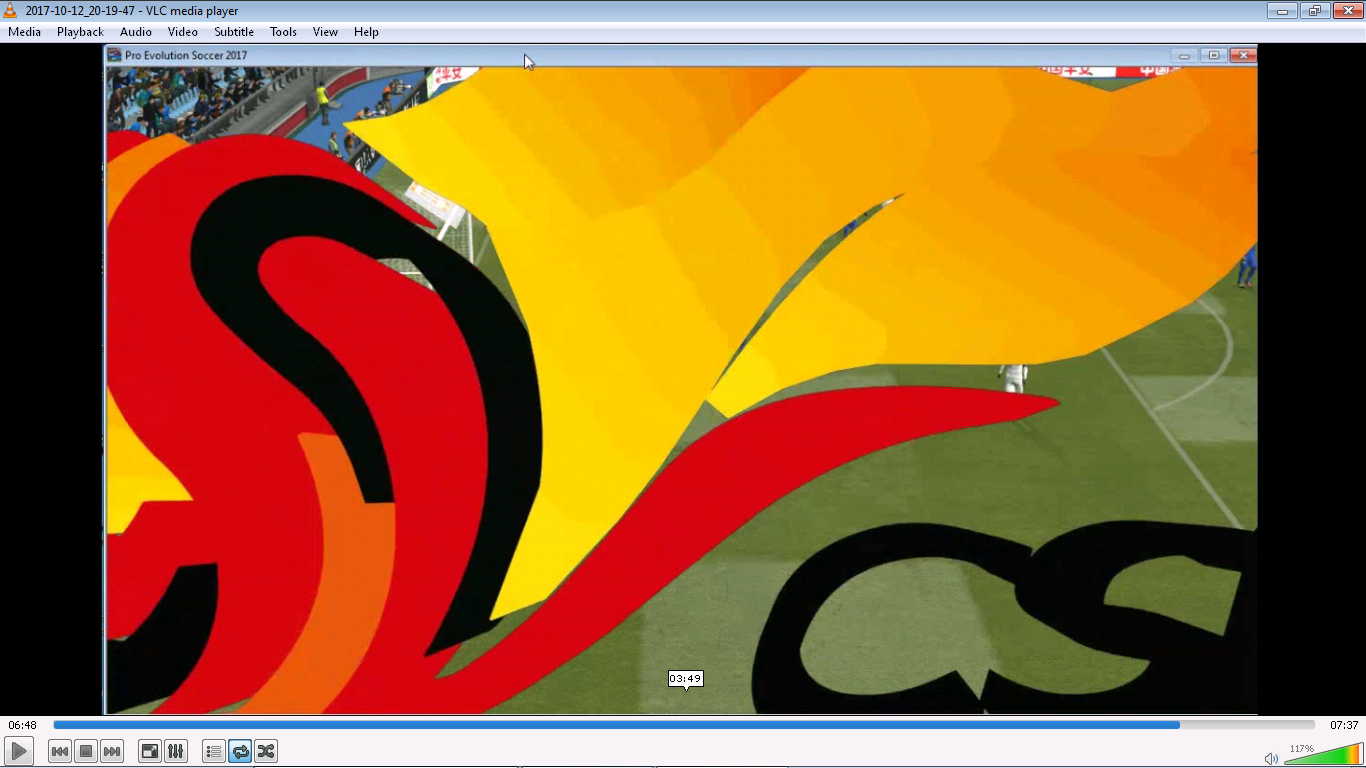Open the Playback menu
This screenshot has height=768, width=1366.
[x=80, y=32]
